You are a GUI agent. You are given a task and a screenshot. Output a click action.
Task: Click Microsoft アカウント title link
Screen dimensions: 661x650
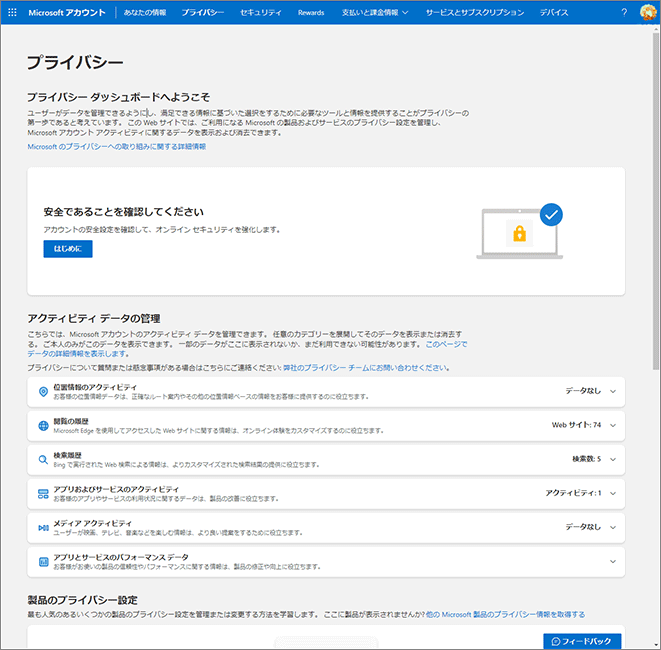click(x=67, y=13)
